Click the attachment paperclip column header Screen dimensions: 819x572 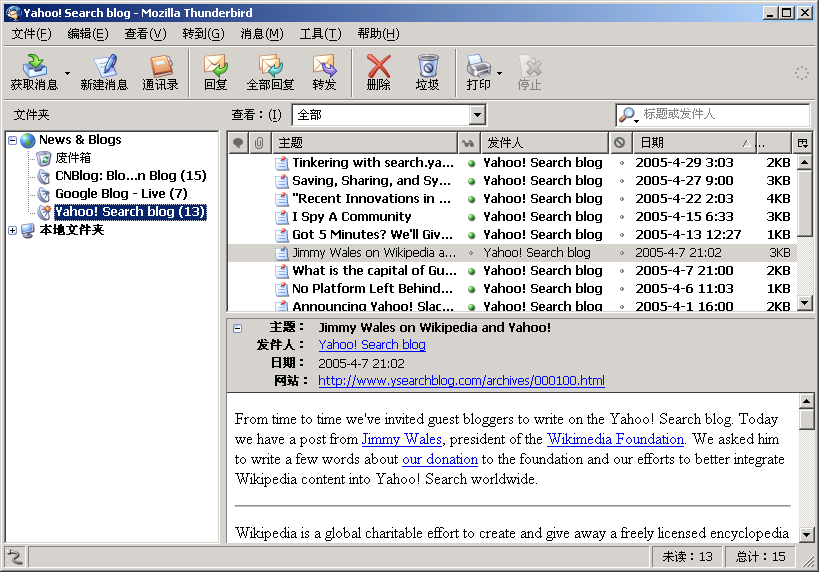click(259, 143)
